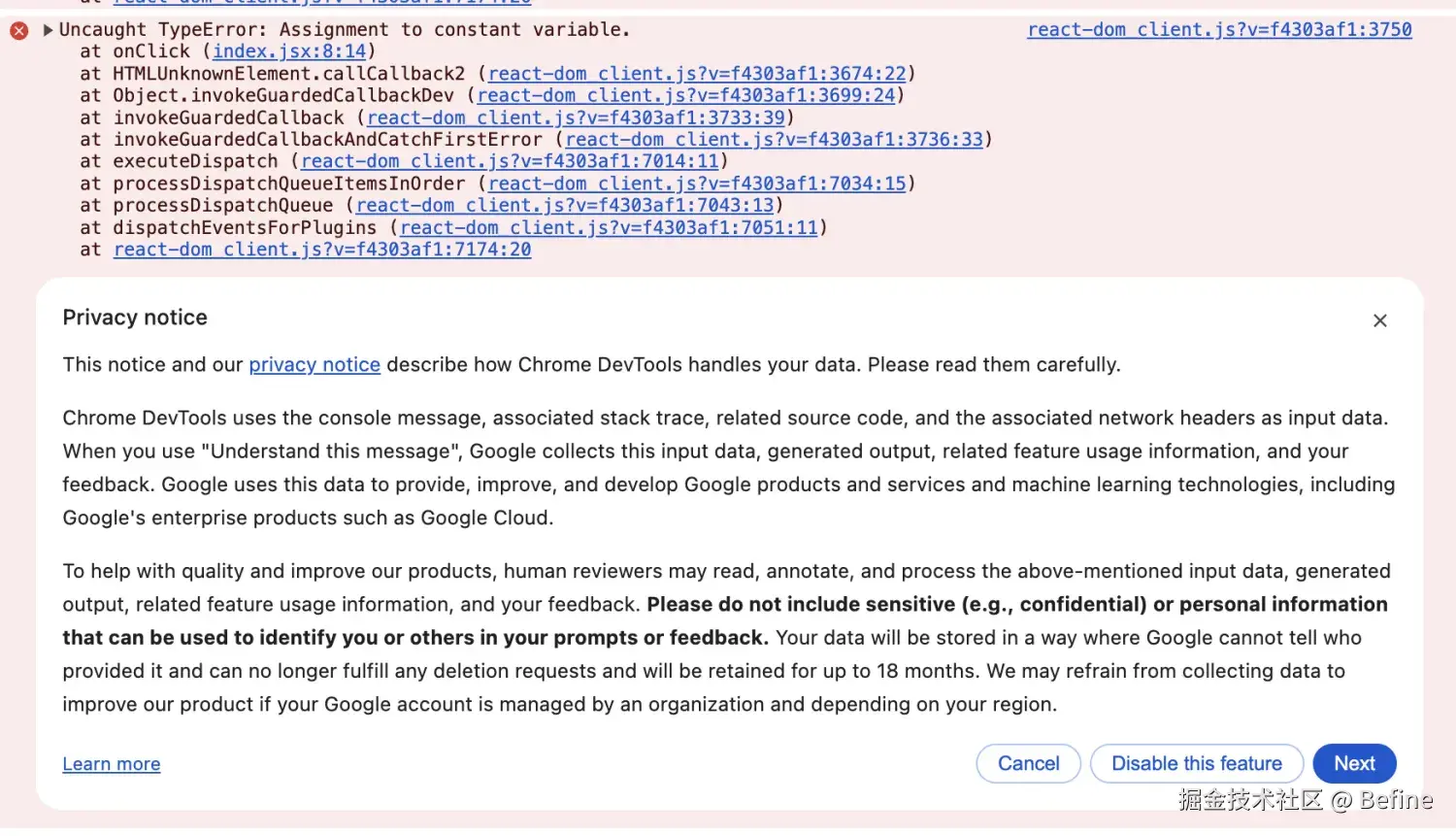Open dispatchEventsForPlugins link at 7051:11

click(609, 228)
